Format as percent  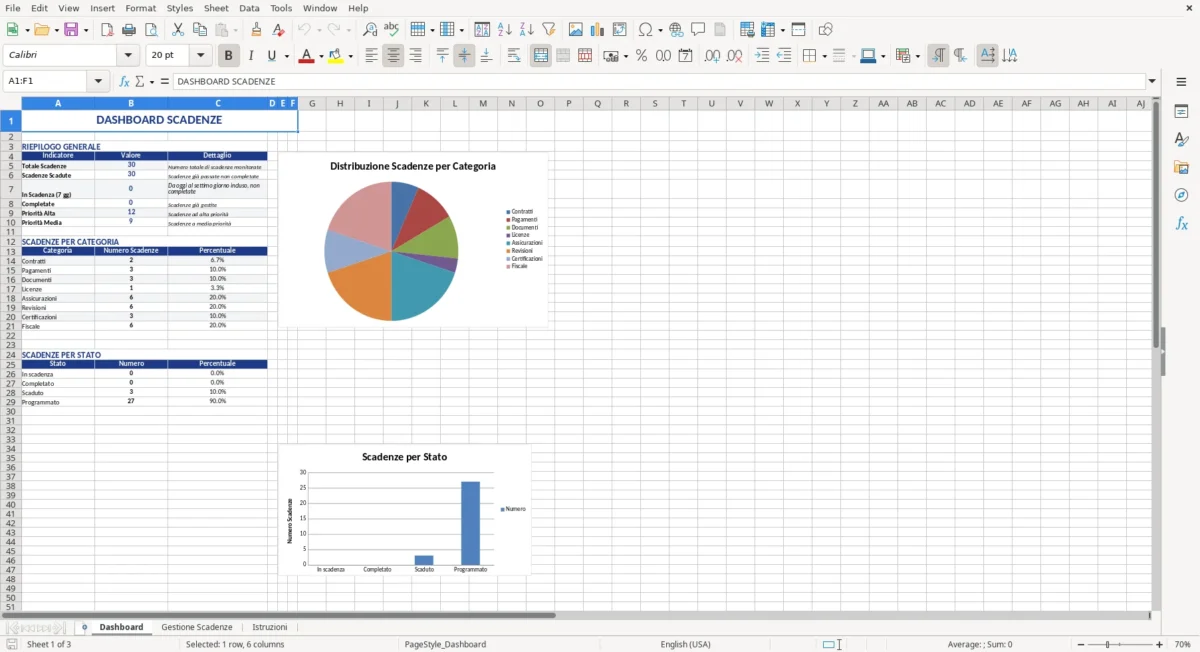pos(642,56)
